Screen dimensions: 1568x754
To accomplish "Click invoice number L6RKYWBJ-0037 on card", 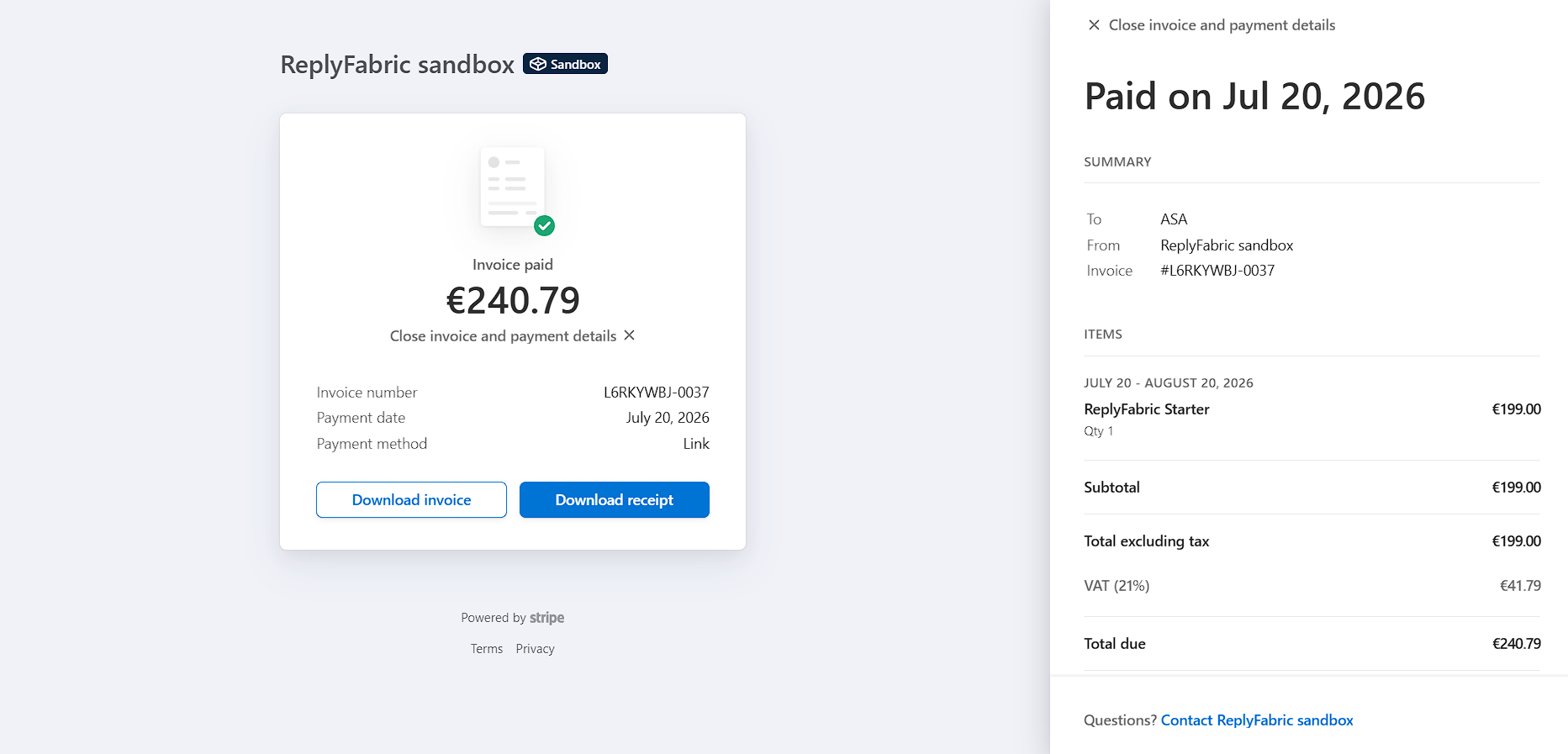I will (657, 393).
